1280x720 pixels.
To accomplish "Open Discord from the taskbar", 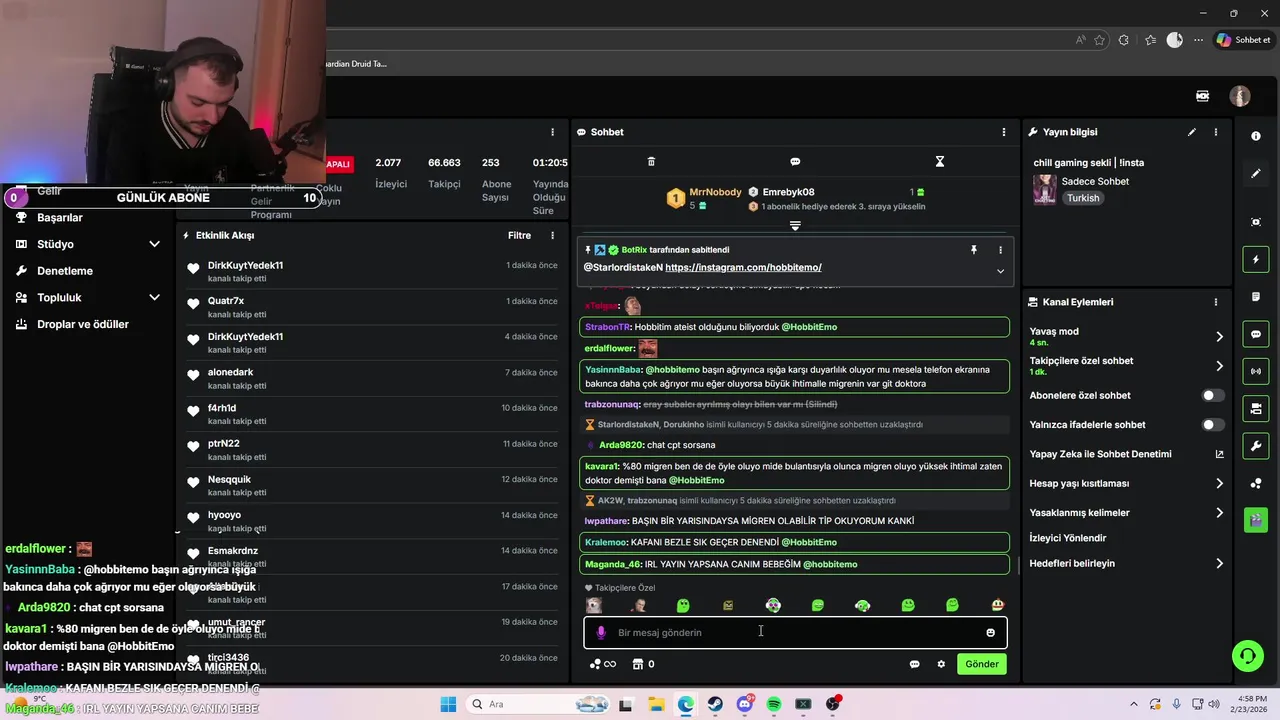I will click(x=744, y=704).
